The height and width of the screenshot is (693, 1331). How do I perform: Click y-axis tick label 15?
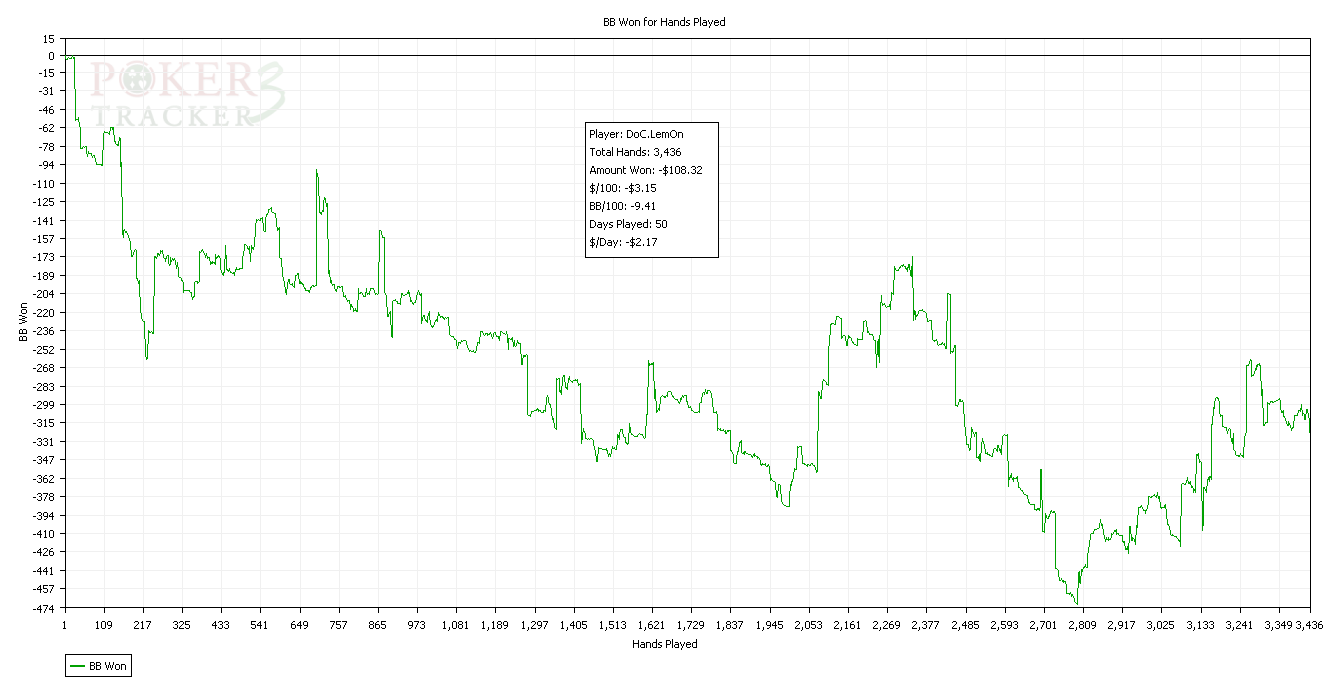tap(48, 38)
